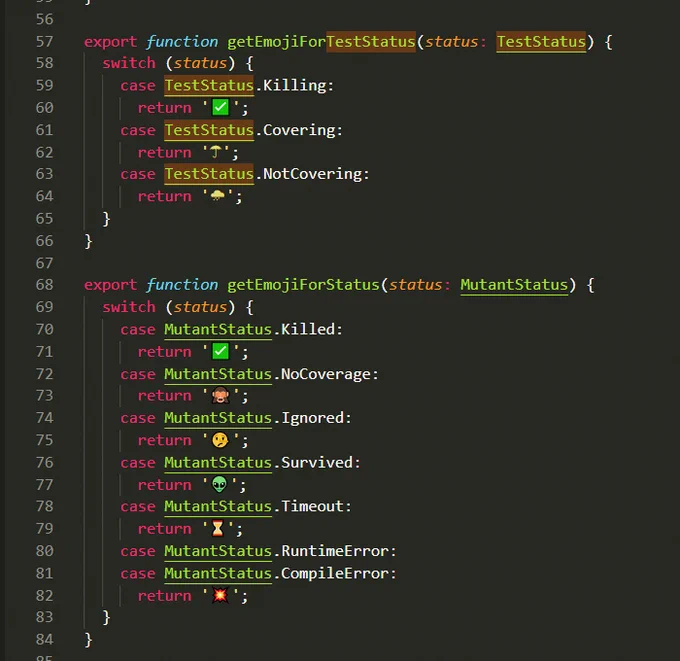The height and width of the screenshot is (661, 680).
Task: Click the green check emoji on line 60
Action: click(220, 107)
